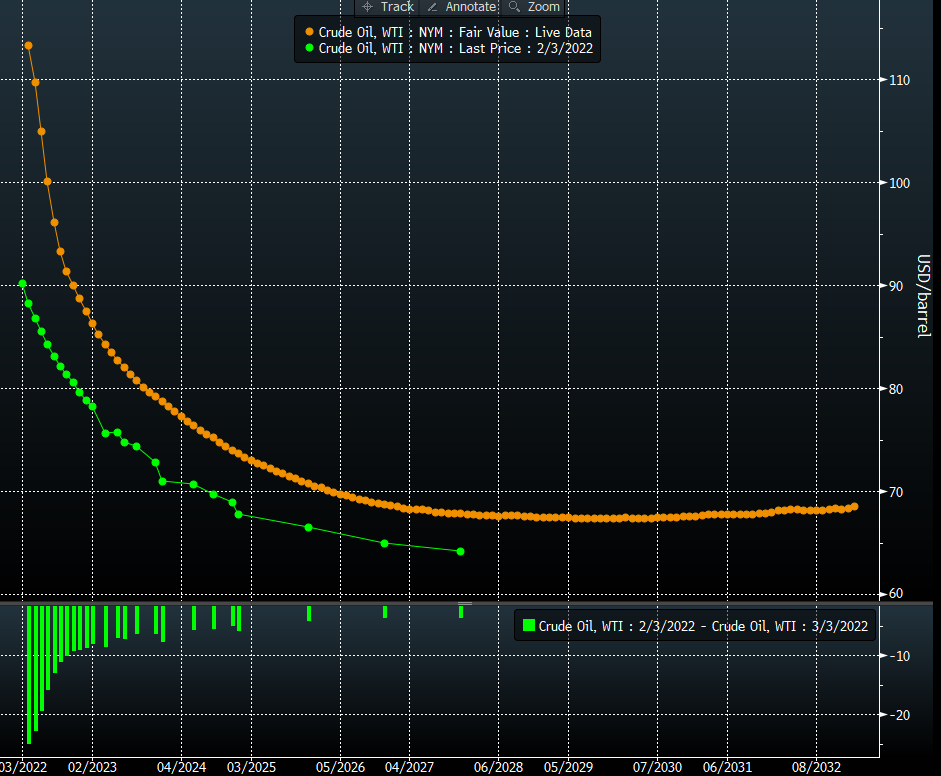
Task: Click the last green point on curve
Action: coord(460,551)
